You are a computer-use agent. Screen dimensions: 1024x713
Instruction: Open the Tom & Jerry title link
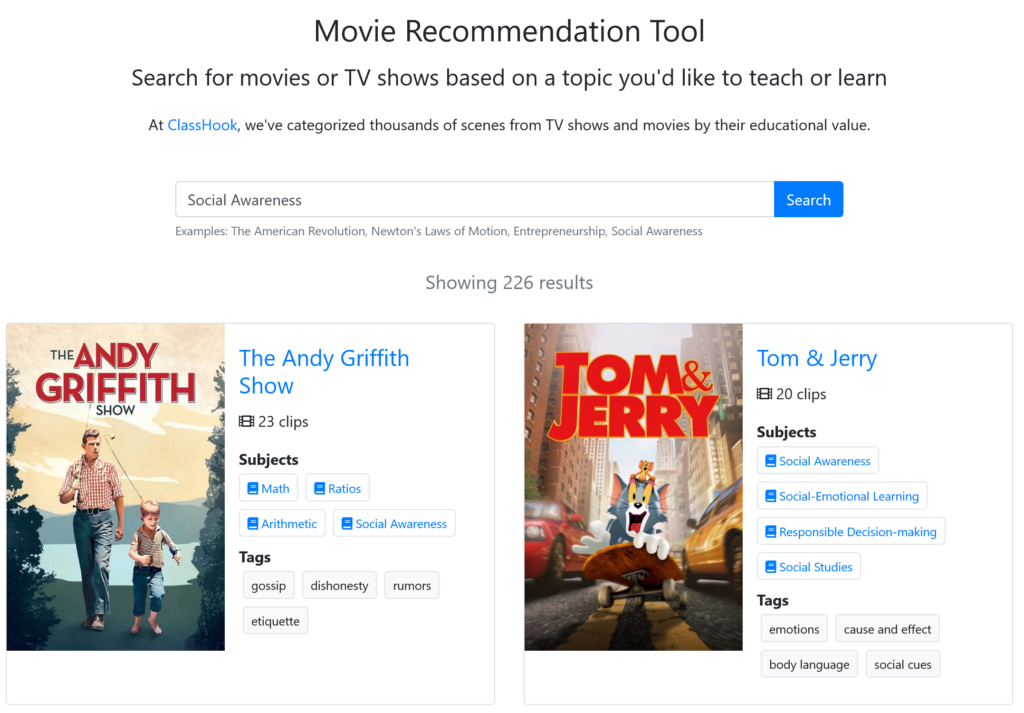(x=816, y=358)
